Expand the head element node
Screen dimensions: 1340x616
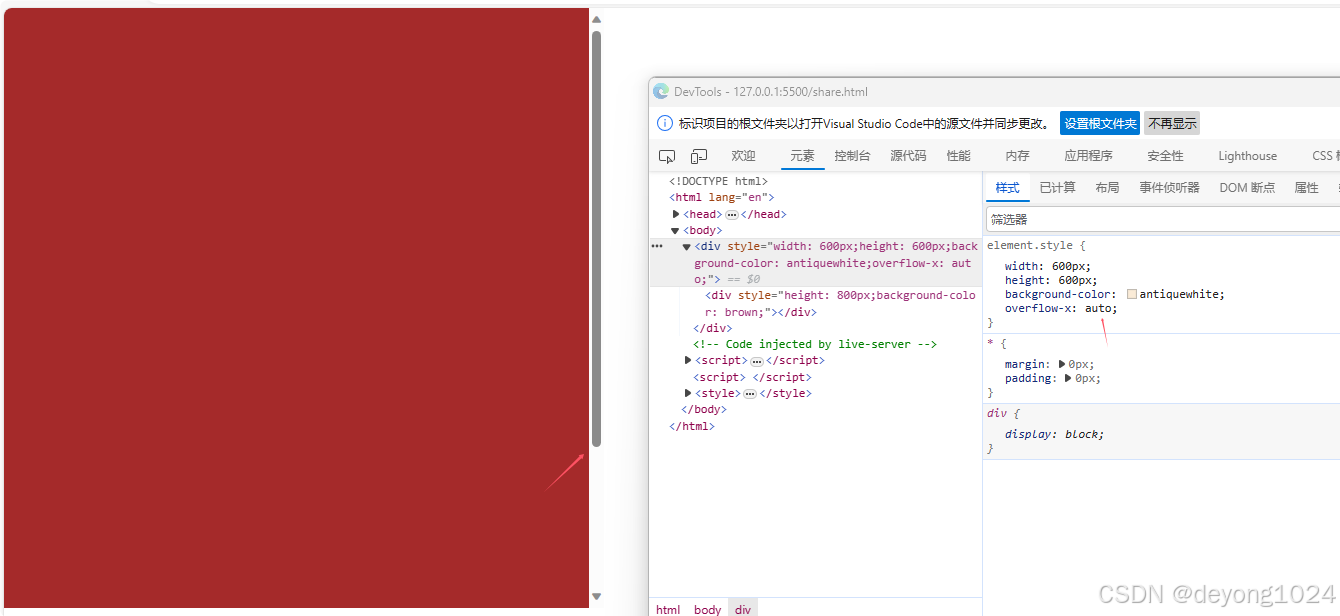click(x=677, y=214)
